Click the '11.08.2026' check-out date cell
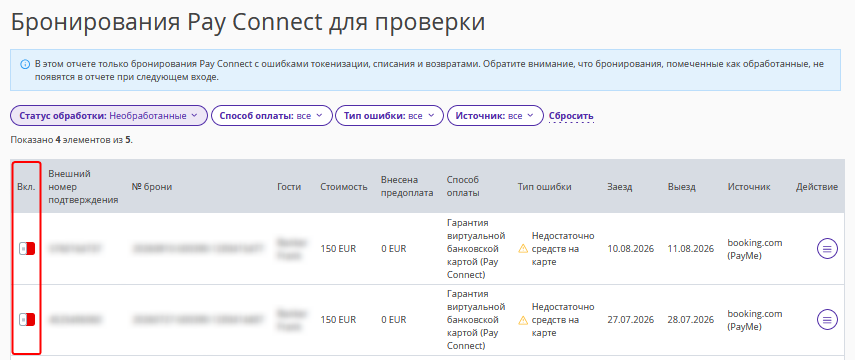Viewport: 855px width, 360px height. coord(690,249)
